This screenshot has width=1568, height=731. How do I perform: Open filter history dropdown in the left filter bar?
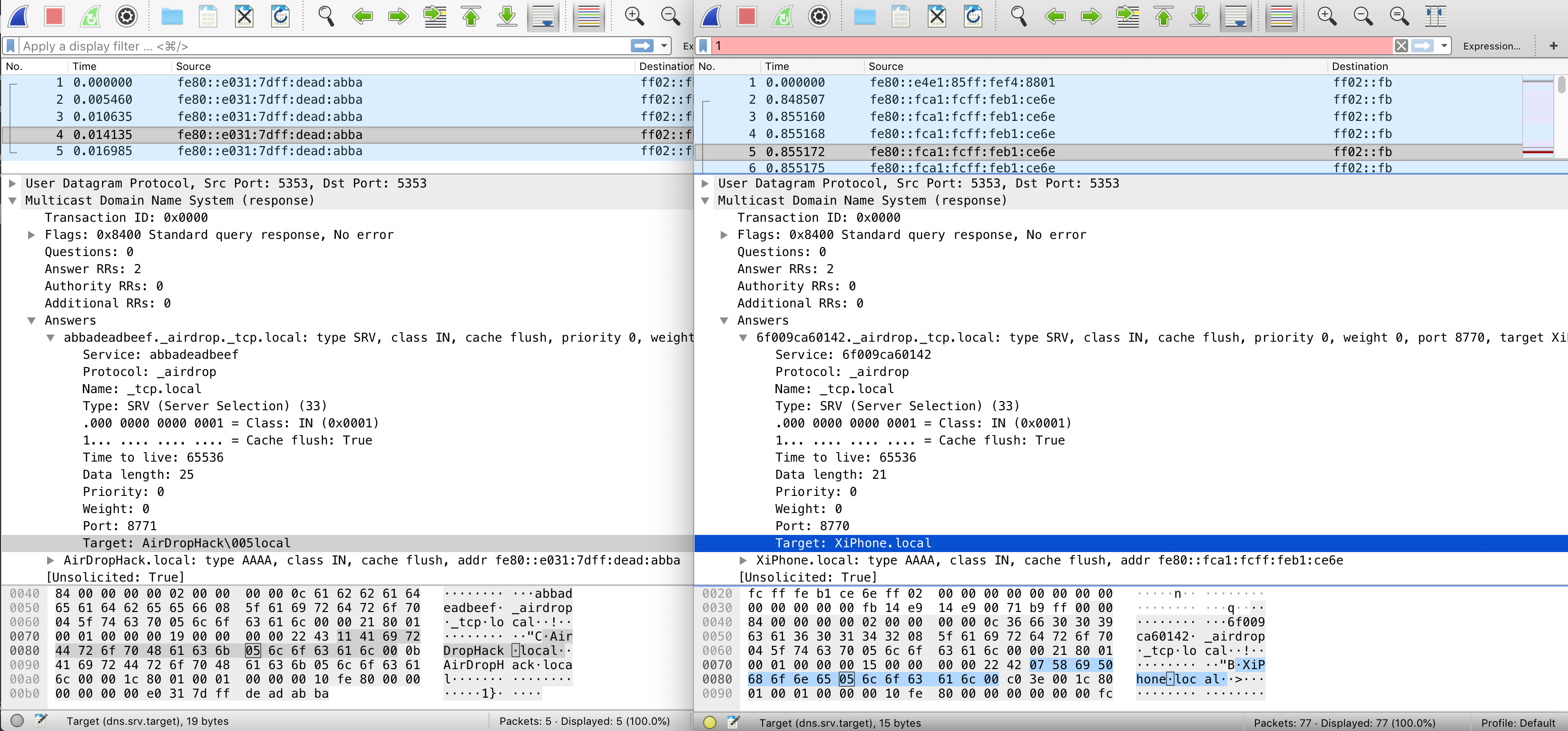[x=664, y=46]
